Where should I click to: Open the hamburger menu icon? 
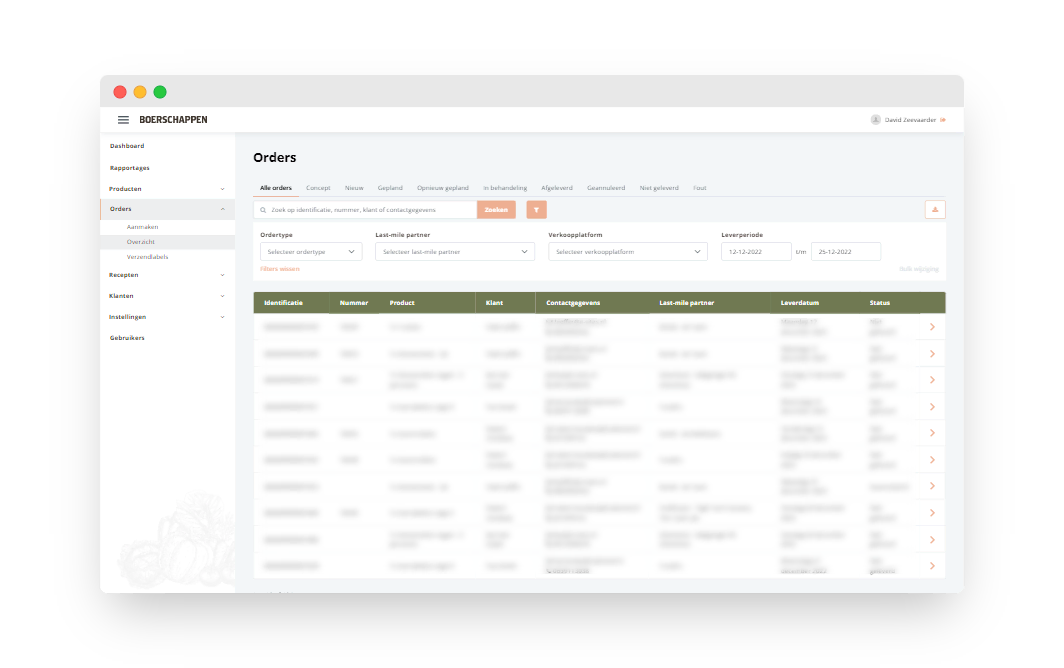pos(124,119)
